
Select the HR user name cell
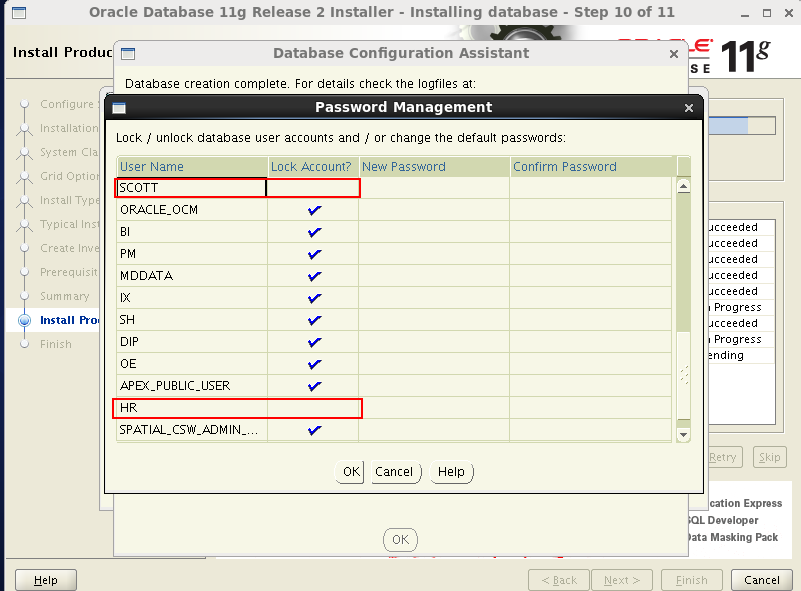point(192,408)
